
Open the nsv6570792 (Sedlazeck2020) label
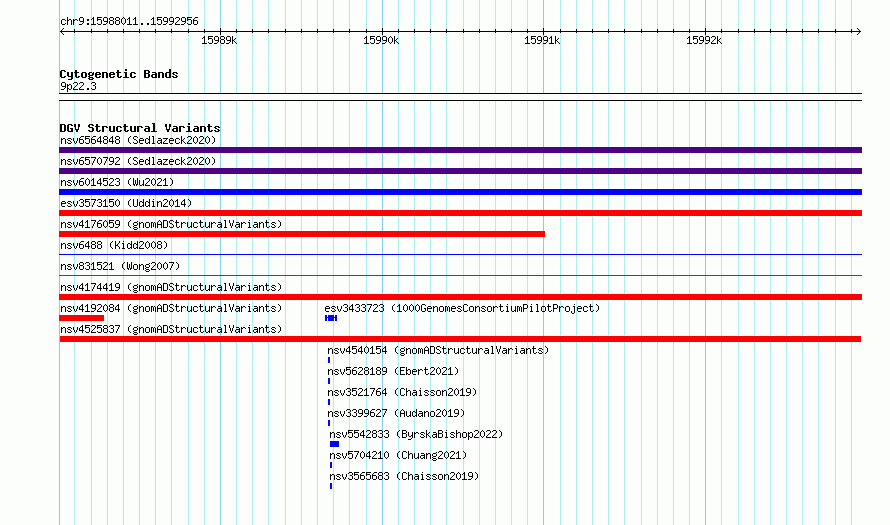coord(138,161)
